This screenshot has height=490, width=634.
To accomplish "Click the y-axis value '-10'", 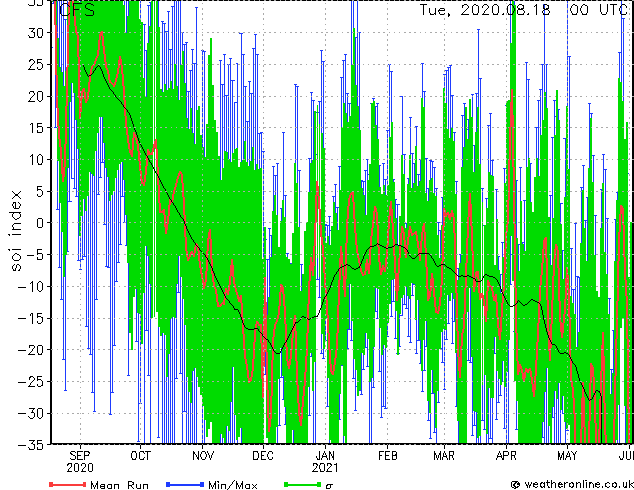I will [x=31, y=287].
